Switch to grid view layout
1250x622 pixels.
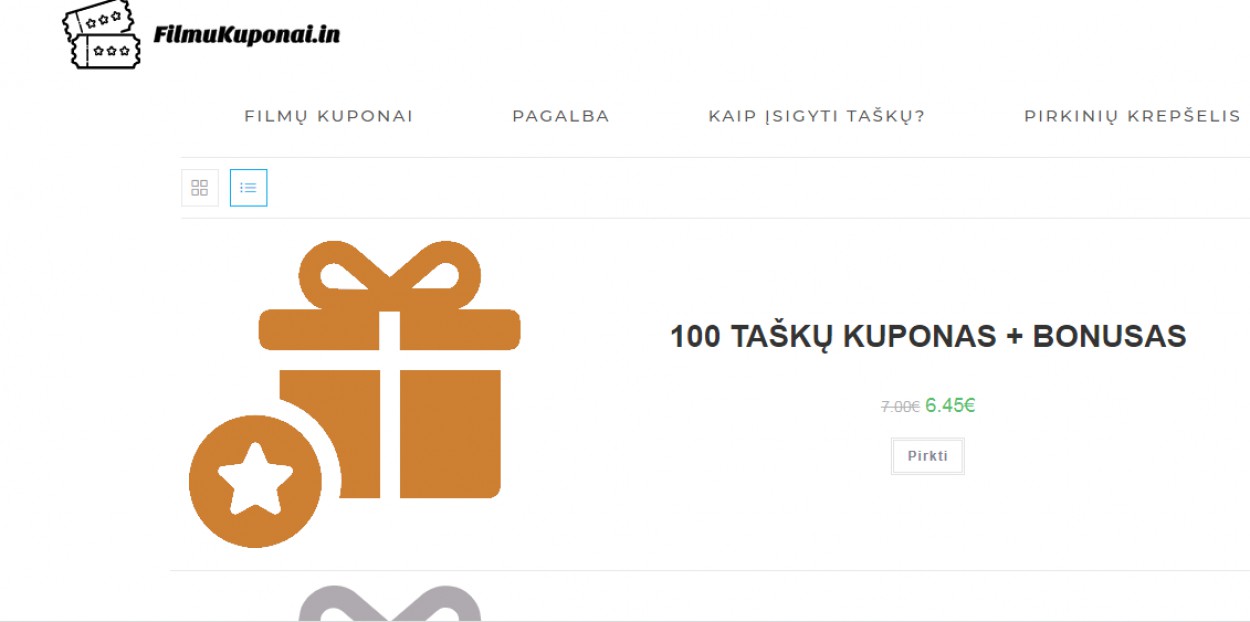coord(200,188)
